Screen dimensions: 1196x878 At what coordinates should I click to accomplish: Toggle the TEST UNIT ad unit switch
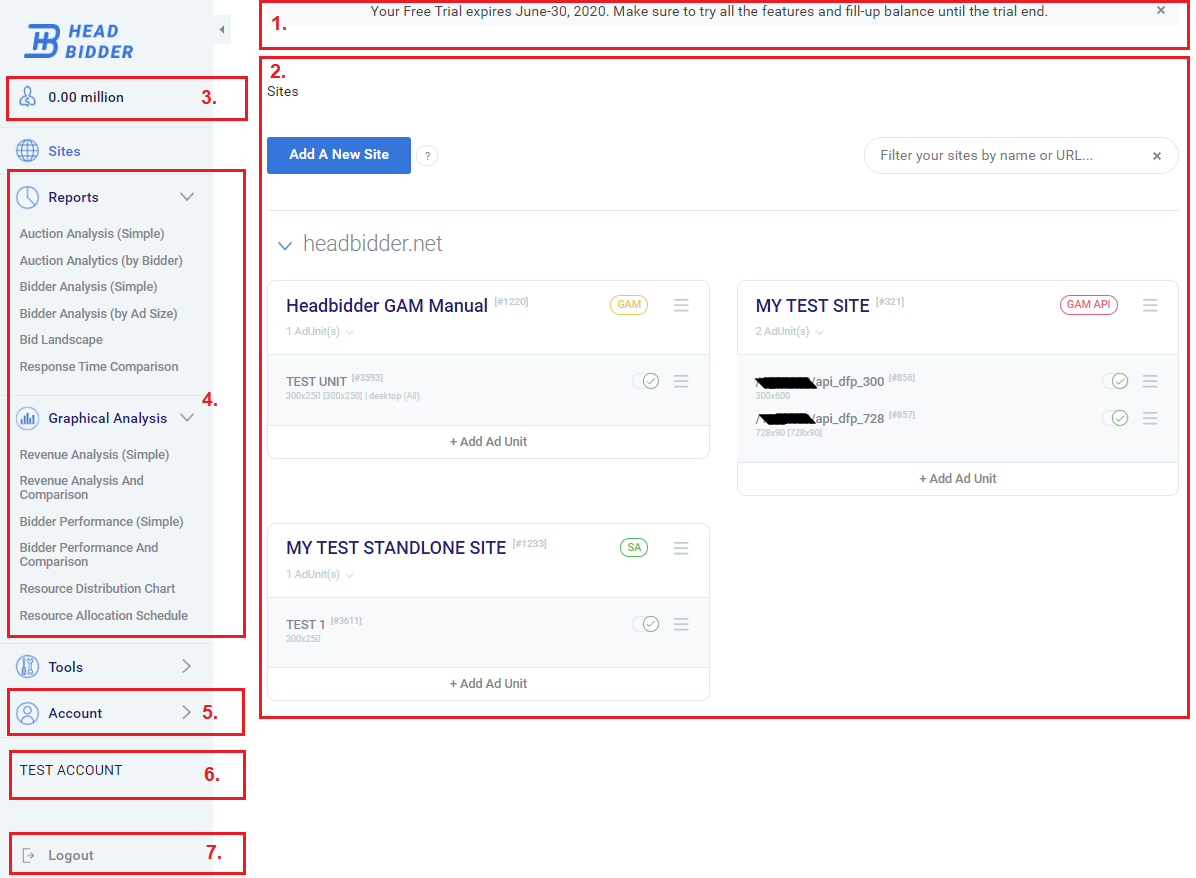point(646,381)
